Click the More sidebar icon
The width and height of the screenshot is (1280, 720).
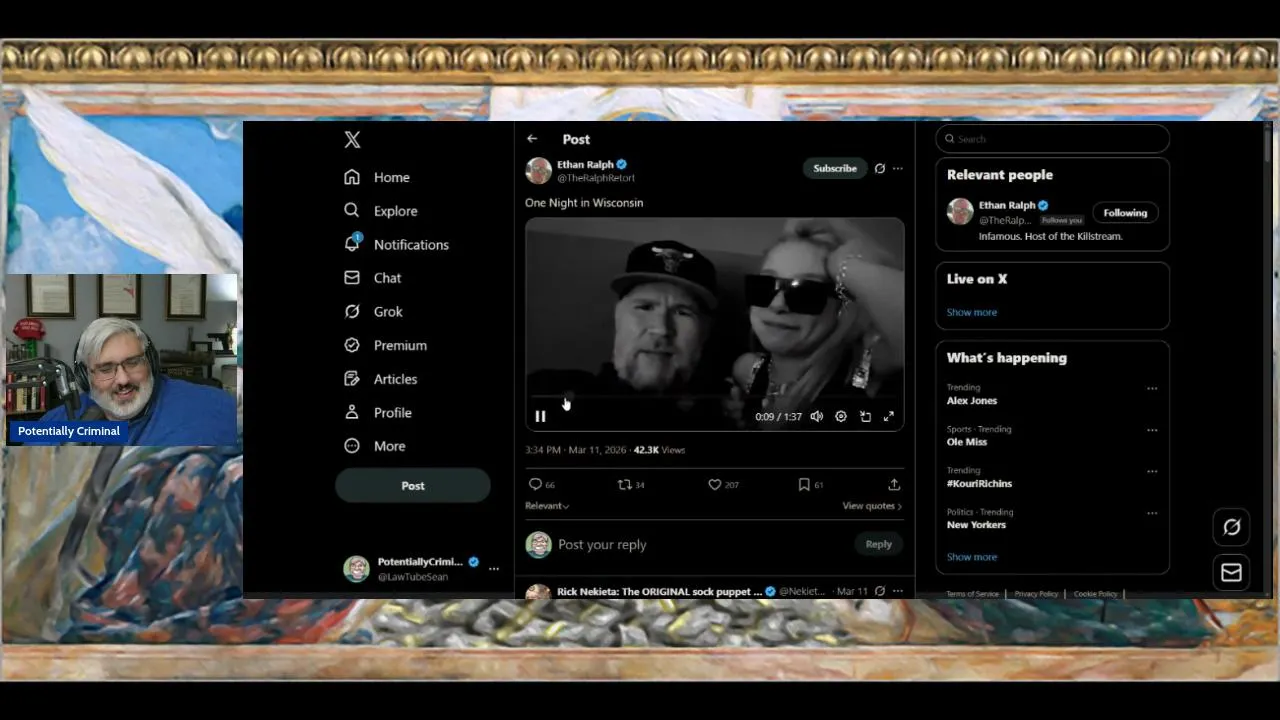click(x=352, y=446)
